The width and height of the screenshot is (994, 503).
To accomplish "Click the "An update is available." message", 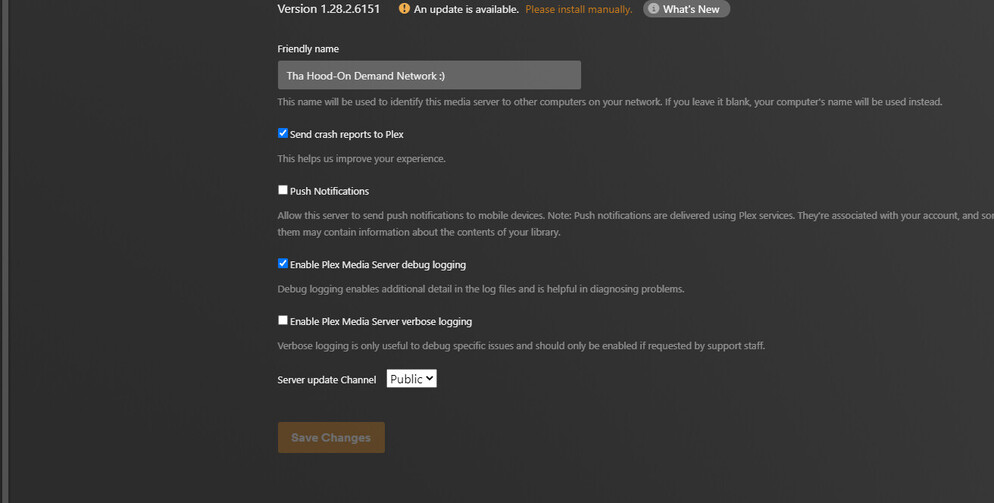I will point(466,10).
